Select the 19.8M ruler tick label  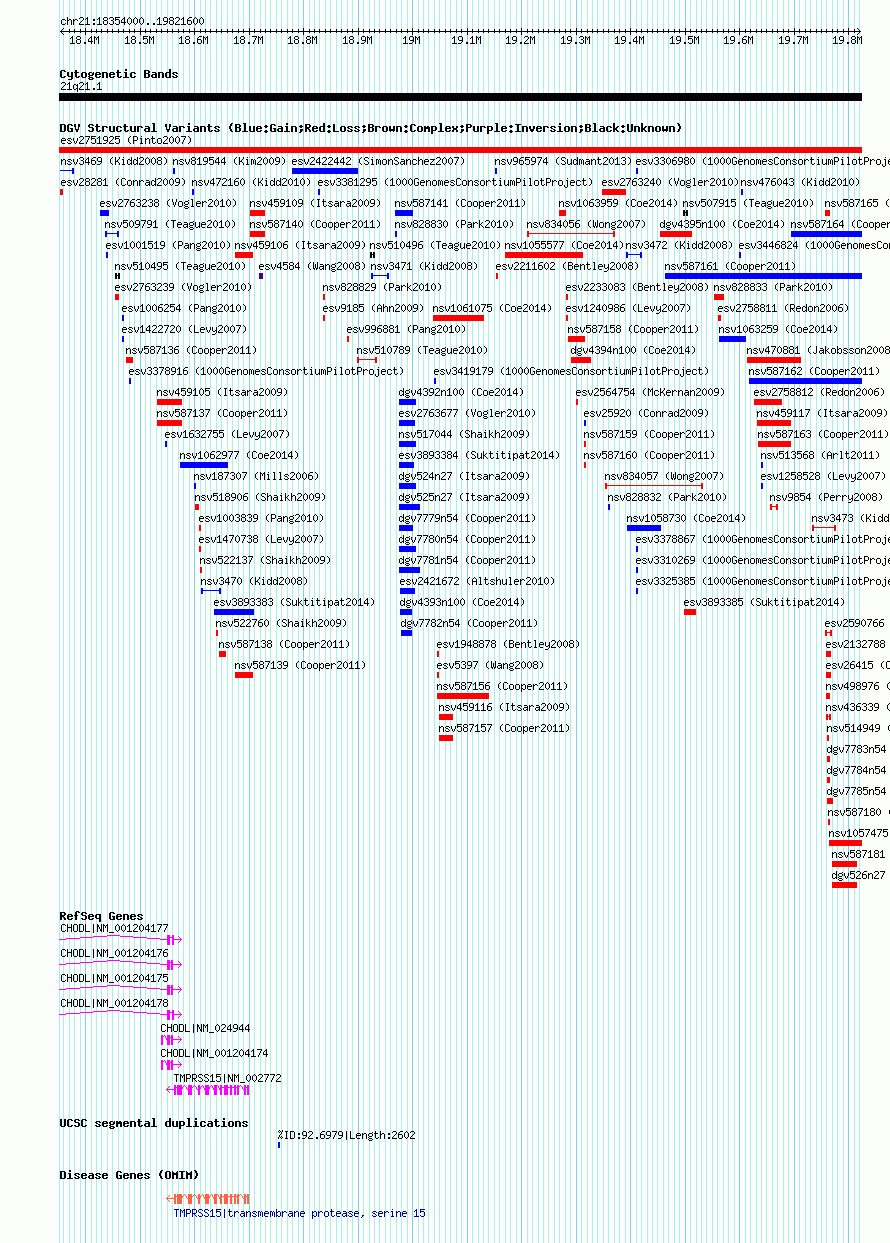coord(847,41)
